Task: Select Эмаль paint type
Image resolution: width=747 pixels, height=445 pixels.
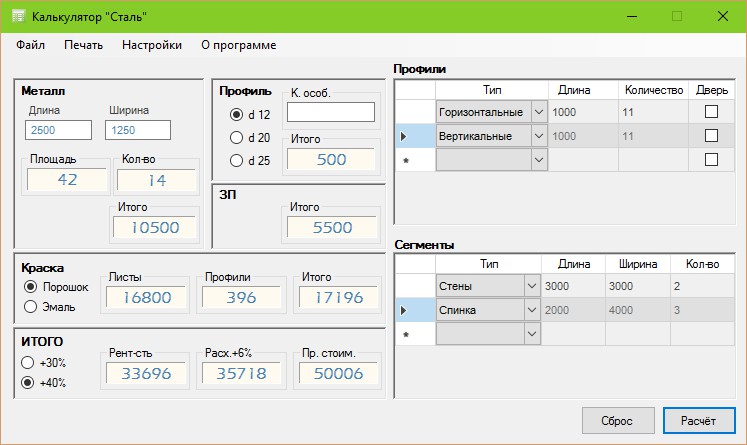Action: click(31, 307)
